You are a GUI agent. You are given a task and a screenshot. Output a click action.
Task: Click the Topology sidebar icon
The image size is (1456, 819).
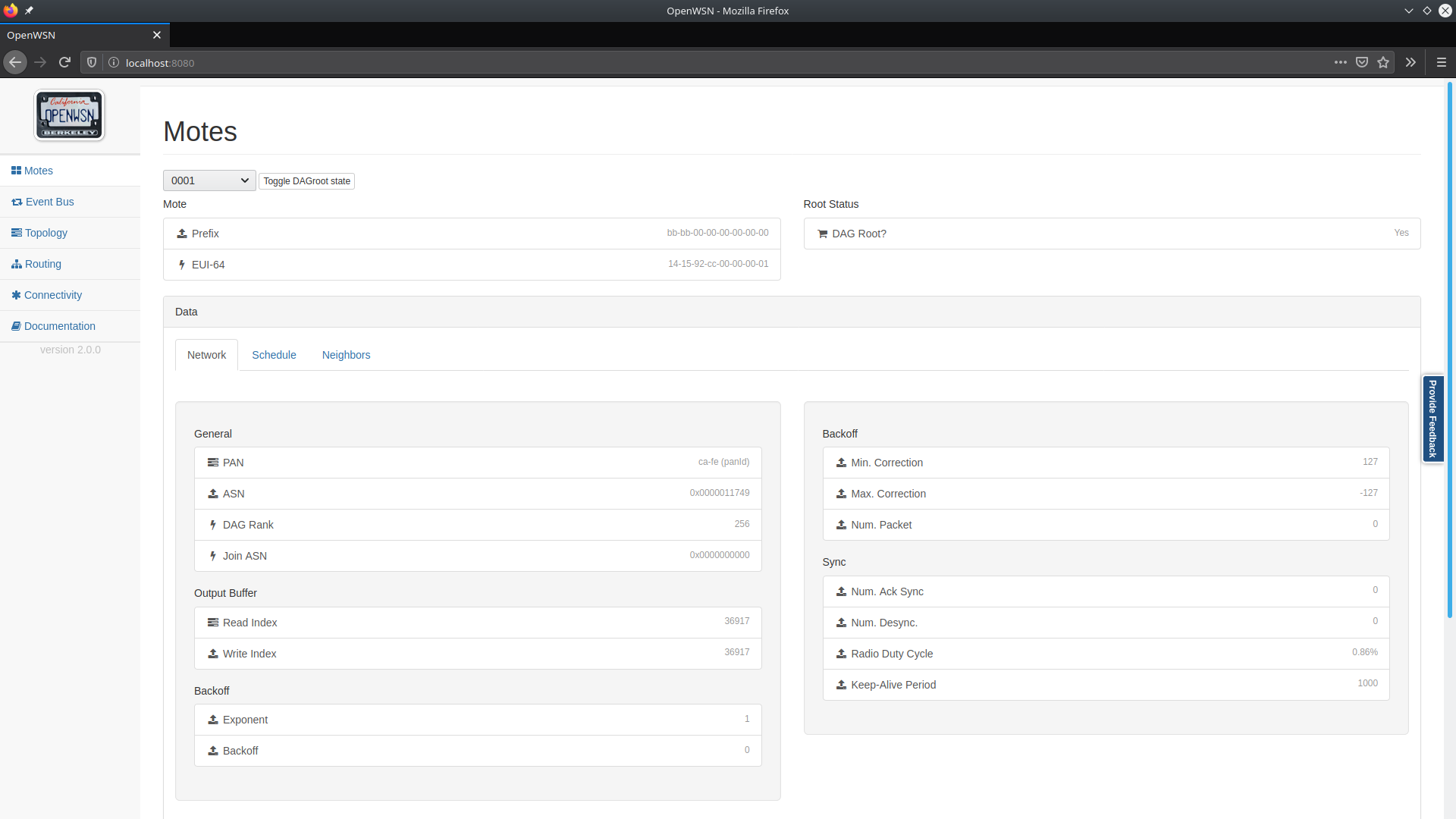click(x=17, y=233)
